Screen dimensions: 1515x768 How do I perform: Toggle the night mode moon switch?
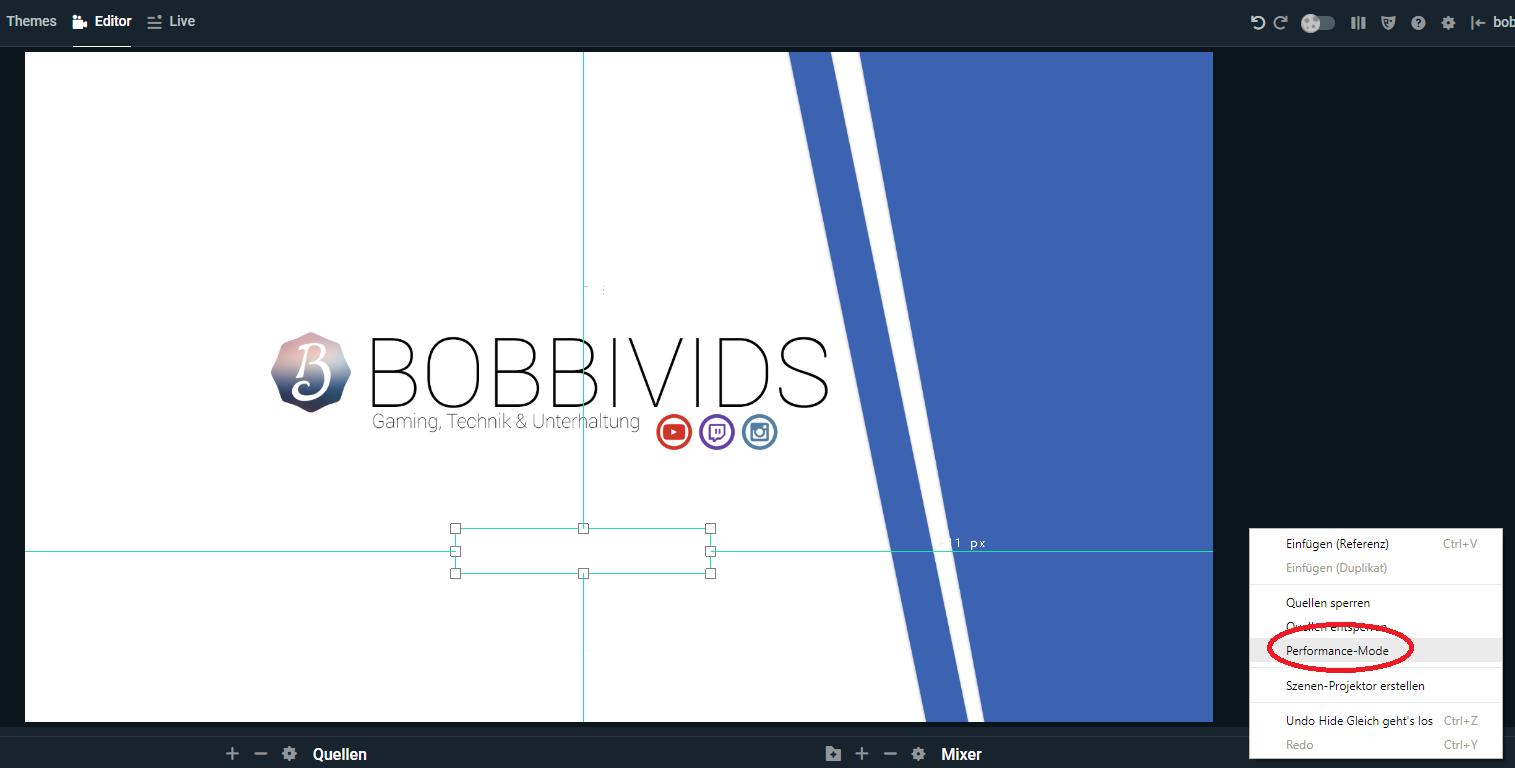point(1318,22)
